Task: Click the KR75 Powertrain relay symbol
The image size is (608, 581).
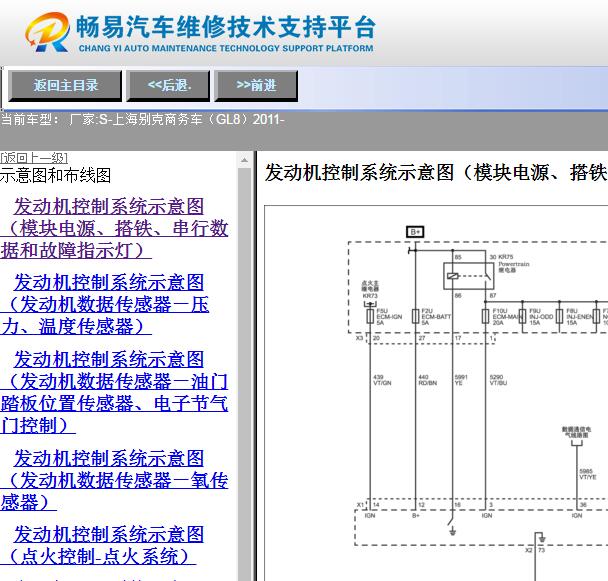Action: (468, 276)
